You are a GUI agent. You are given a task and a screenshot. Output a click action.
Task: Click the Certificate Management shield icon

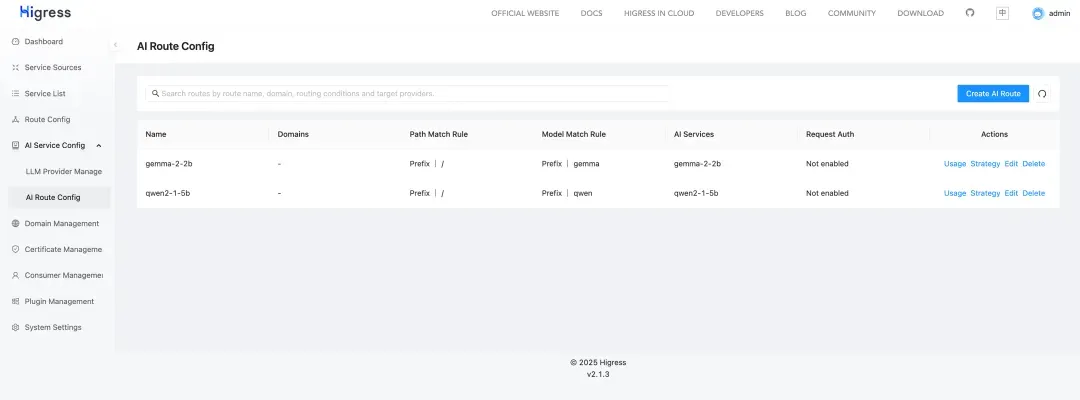pos(15,249)
